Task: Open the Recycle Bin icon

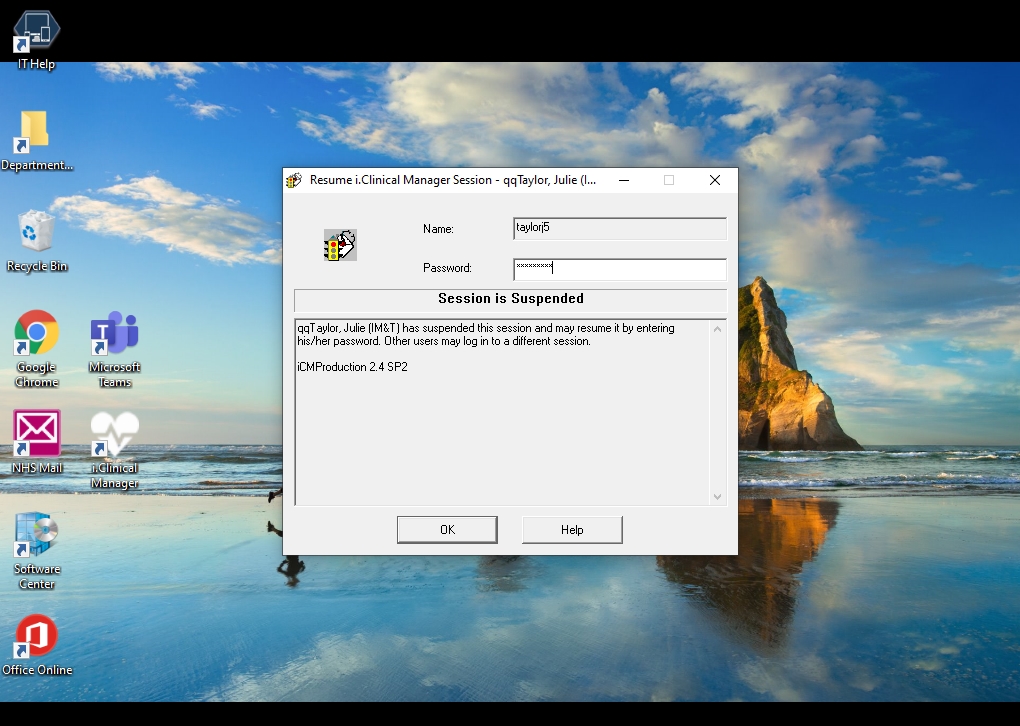Action: (x=36, y=241)
